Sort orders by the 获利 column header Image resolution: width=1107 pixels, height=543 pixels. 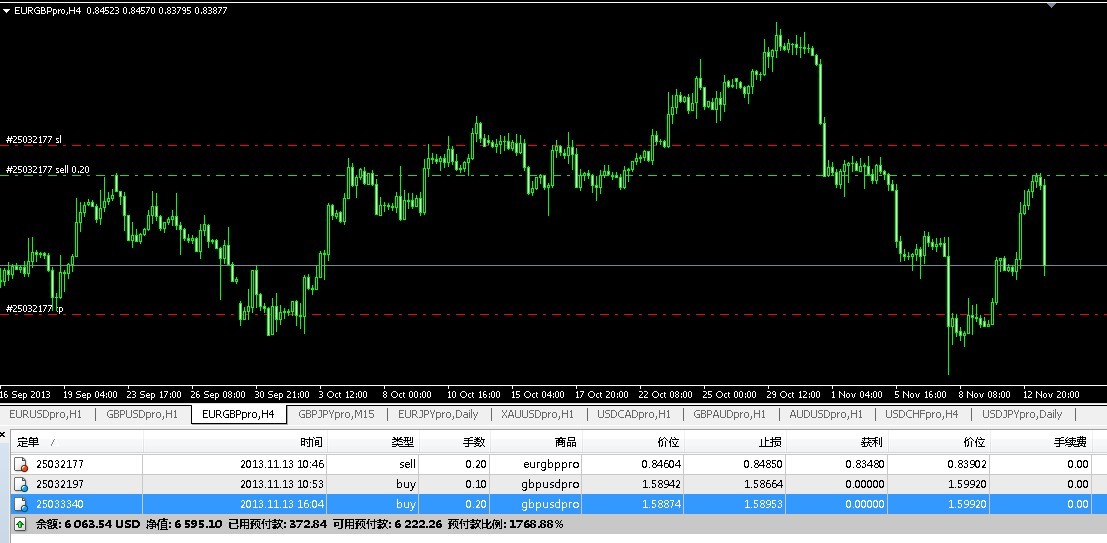(x=837, y=442)
